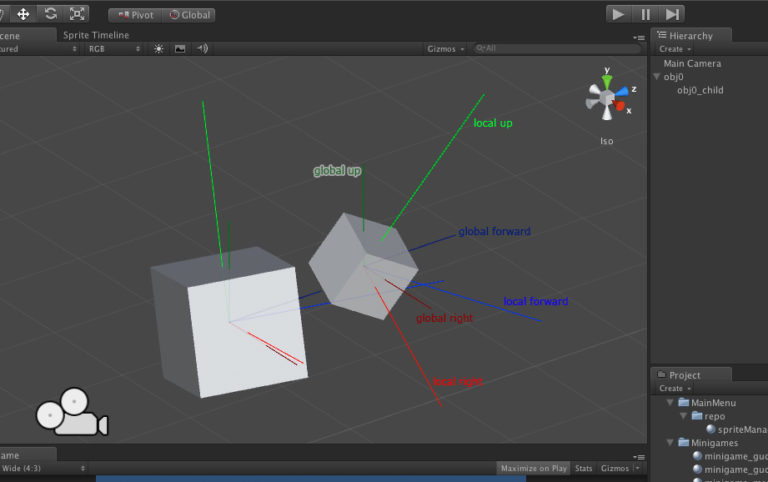Viewport: 768px width, 482px height.
Task: Switch to the Sprite Timeline tab
Action: pyautogui.click(x=96, y=35)
